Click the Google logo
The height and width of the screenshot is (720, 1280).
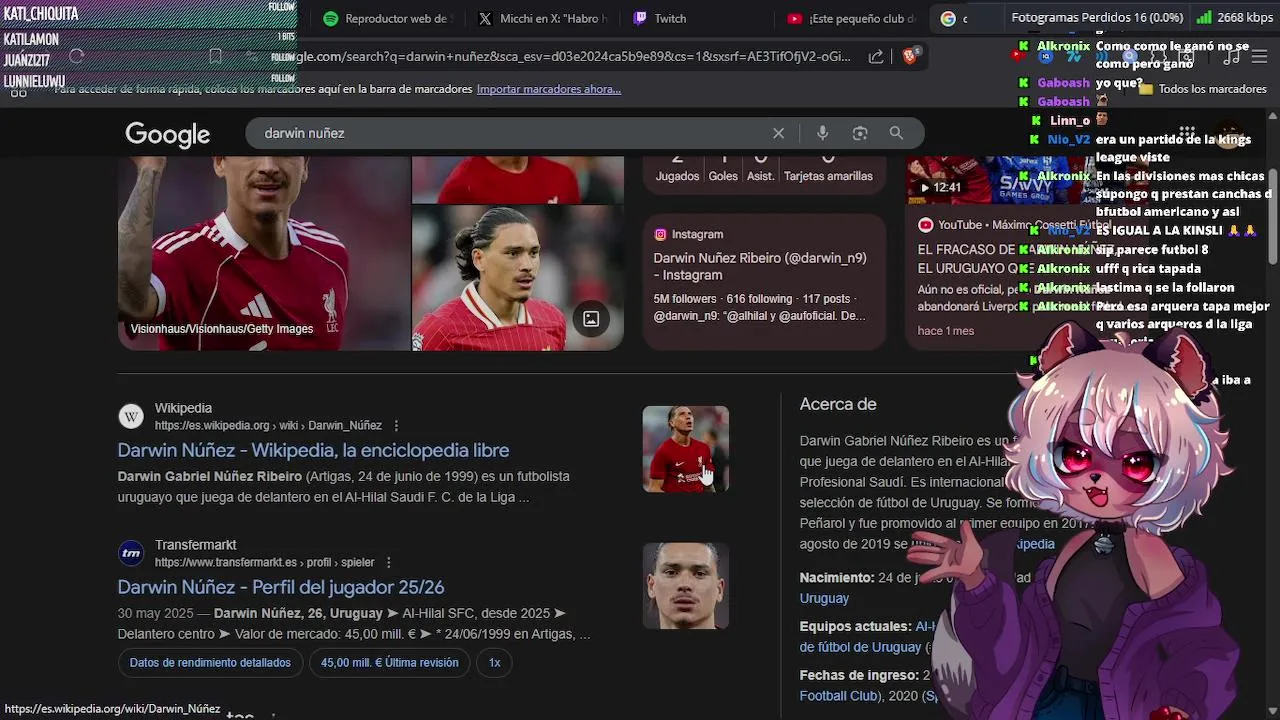coord(167,135)
